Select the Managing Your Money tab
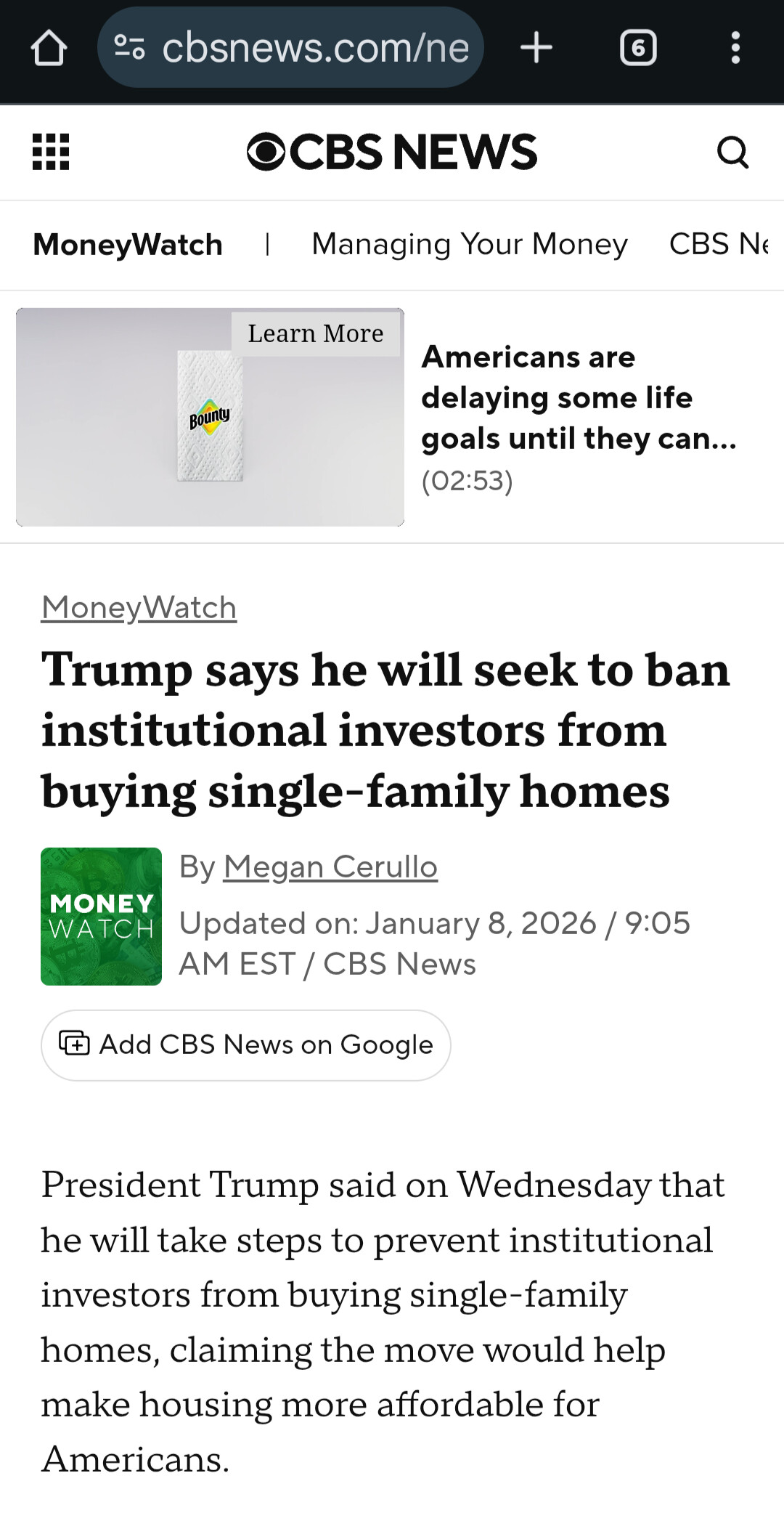This screenshot has height=1513, width=784. (469, 245)
